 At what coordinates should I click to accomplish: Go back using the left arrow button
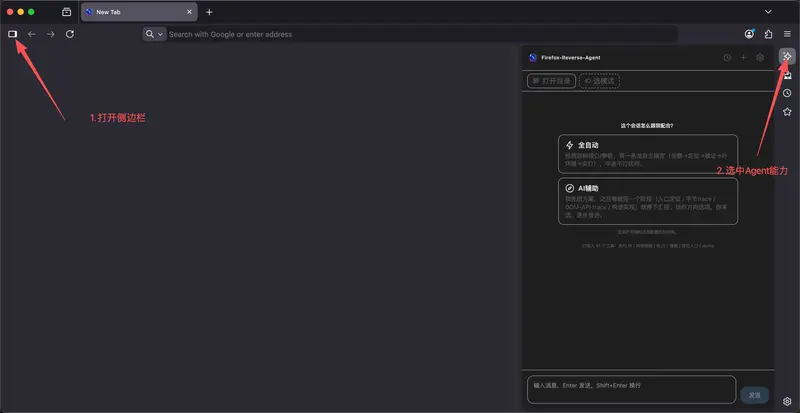(x=32, y=34)
